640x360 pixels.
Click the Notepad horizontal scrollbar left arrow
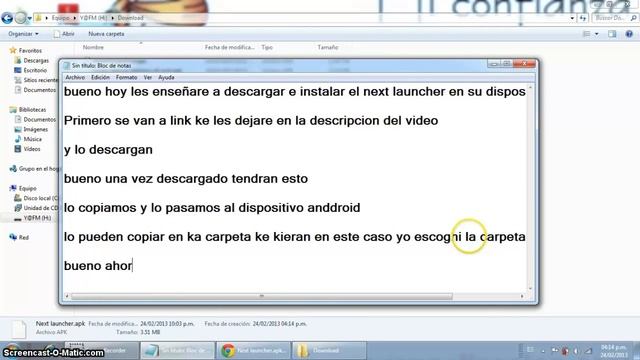[x=67, y=296]
